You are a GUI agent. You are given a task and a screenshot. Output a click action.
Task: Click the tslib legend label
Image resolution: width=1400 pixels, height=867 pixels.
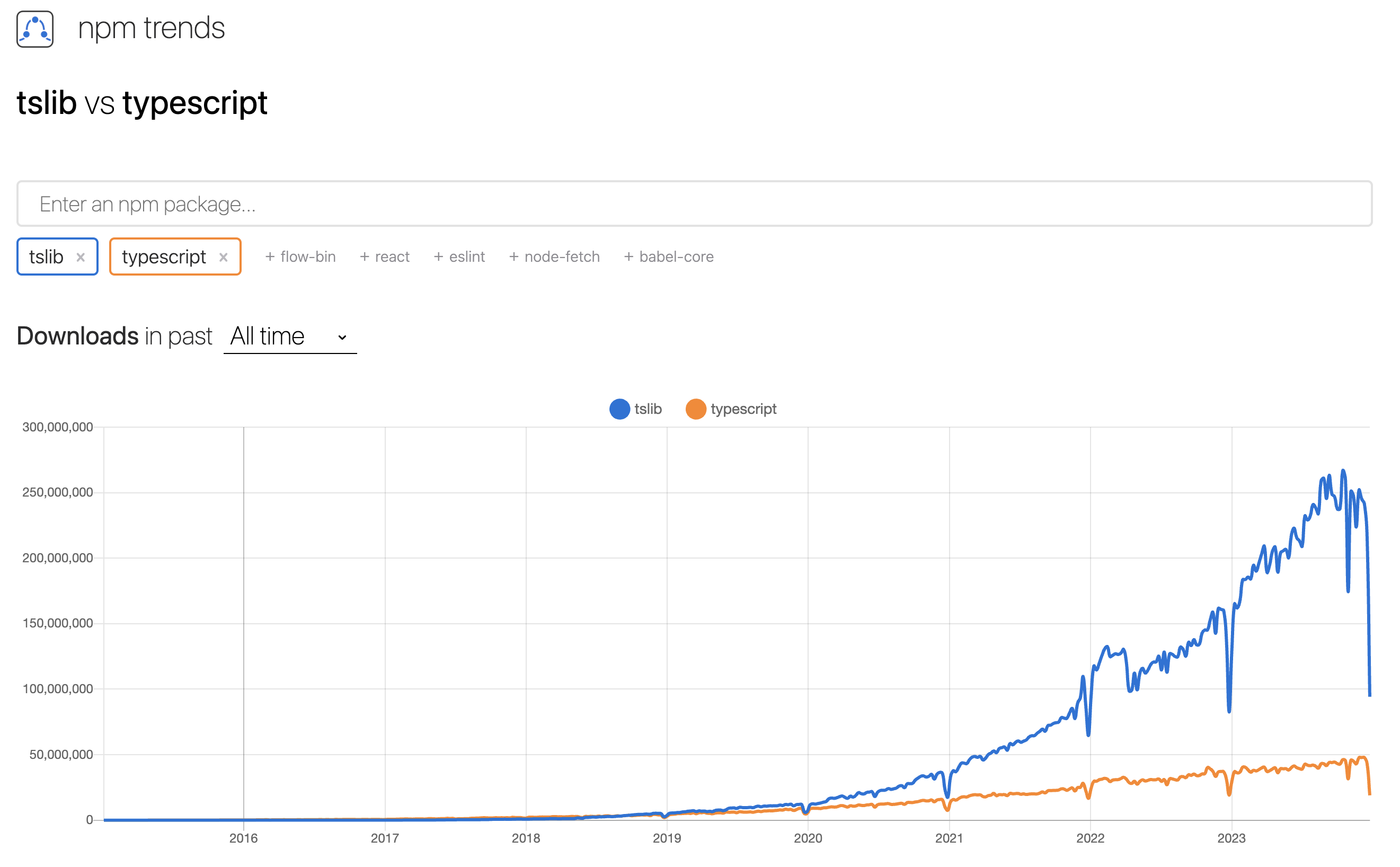pyautogui.click(x=648, y=409)
